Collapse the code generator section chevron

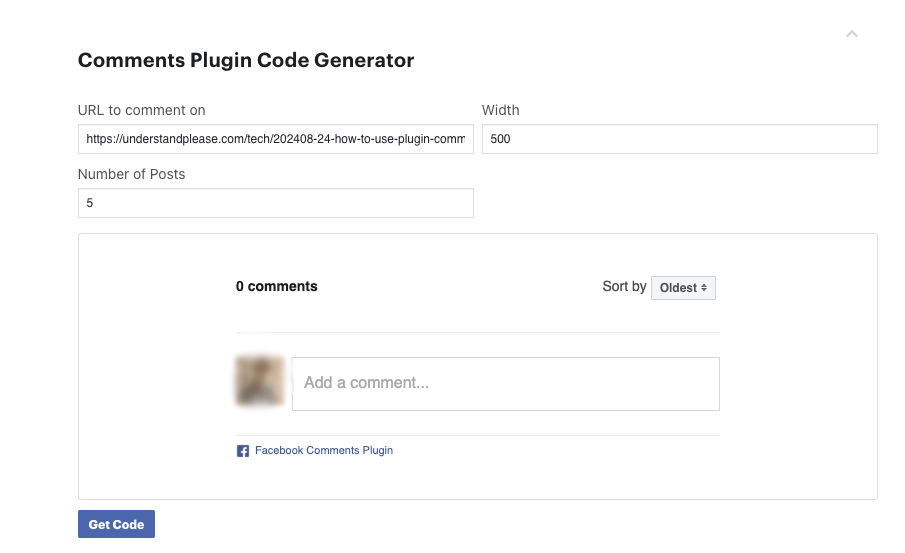click(x=851, y=34)
